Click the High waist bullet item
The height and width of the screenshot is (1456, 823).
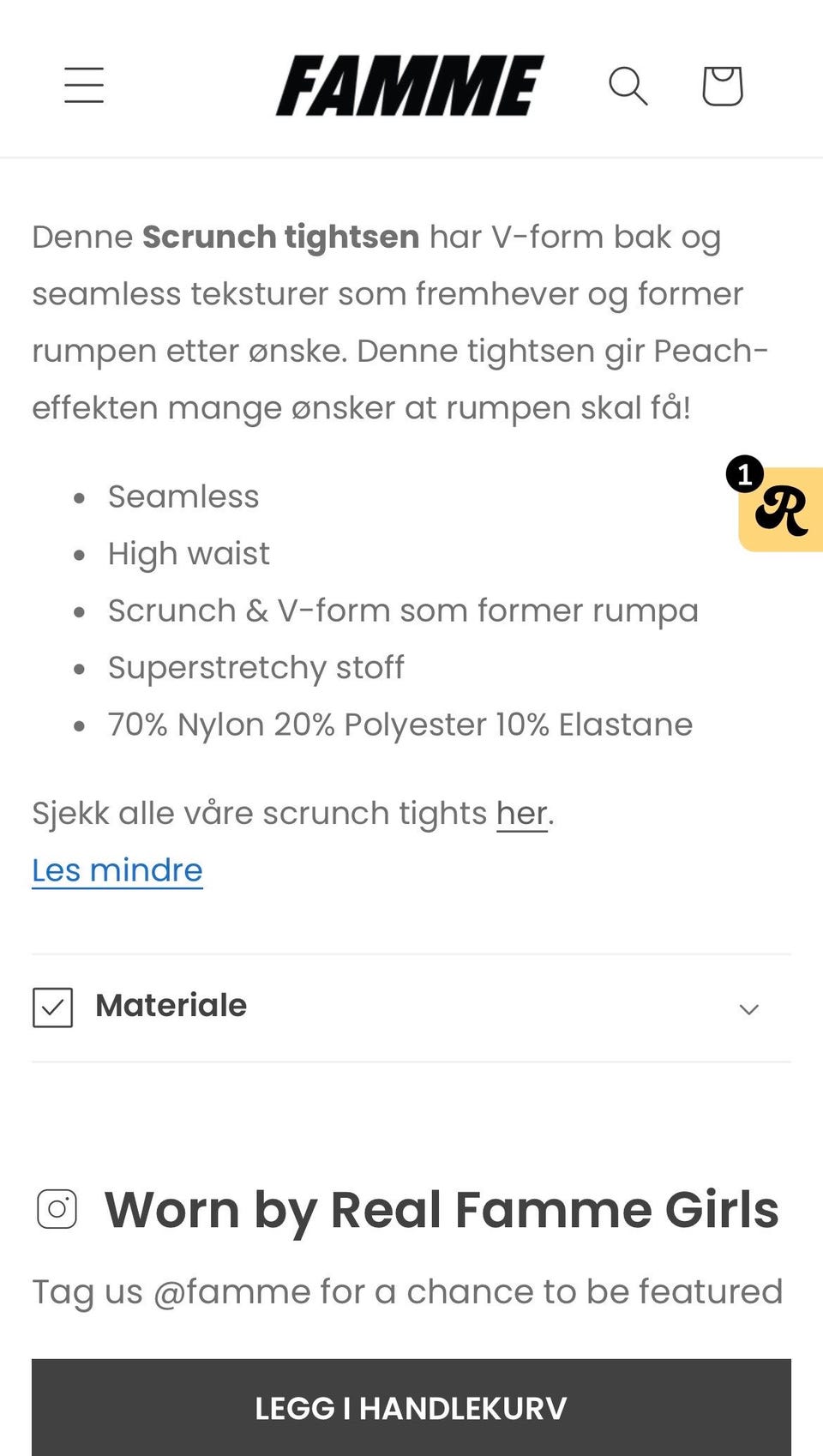point(189,554)
